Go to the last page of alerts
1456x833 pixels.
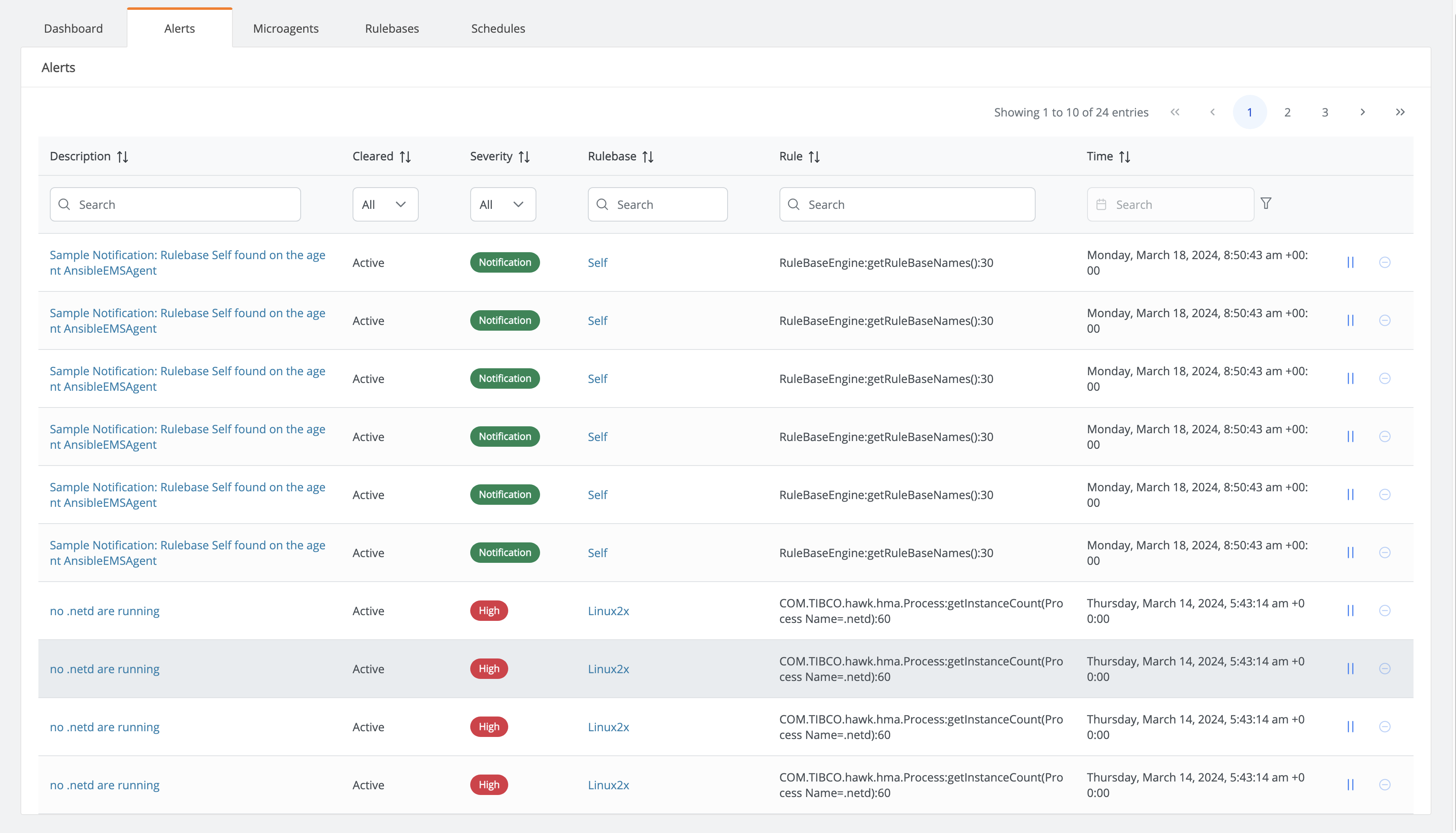[x=1399, y=112]
